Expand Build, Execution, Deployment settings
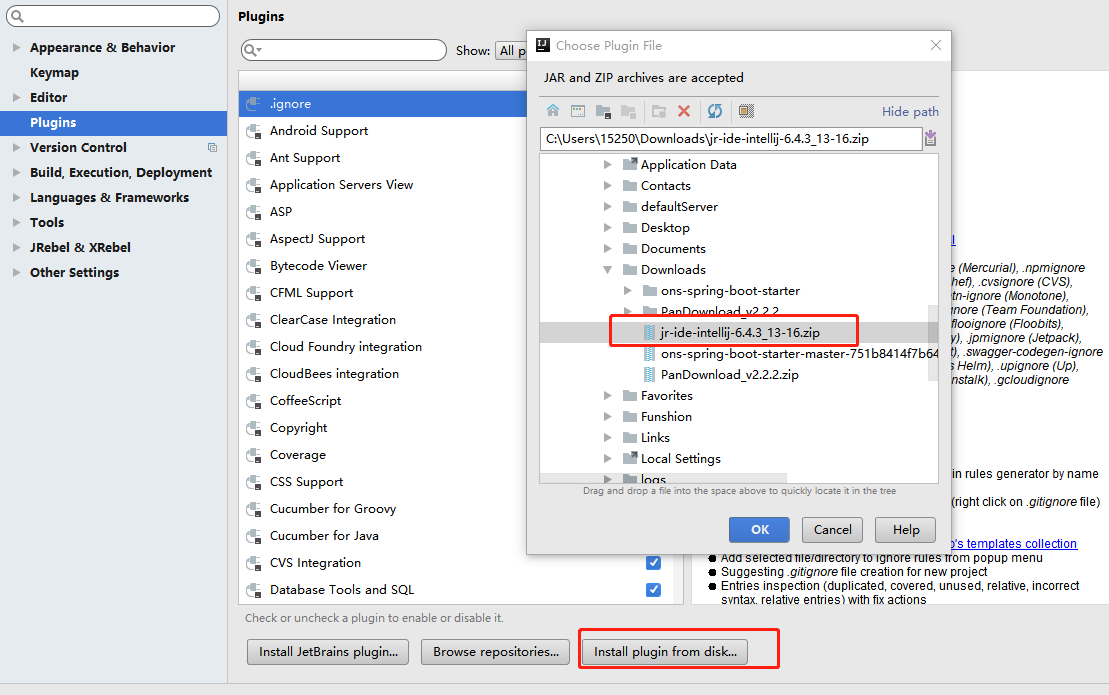The image size is (1109, 695). pos(16,173)
